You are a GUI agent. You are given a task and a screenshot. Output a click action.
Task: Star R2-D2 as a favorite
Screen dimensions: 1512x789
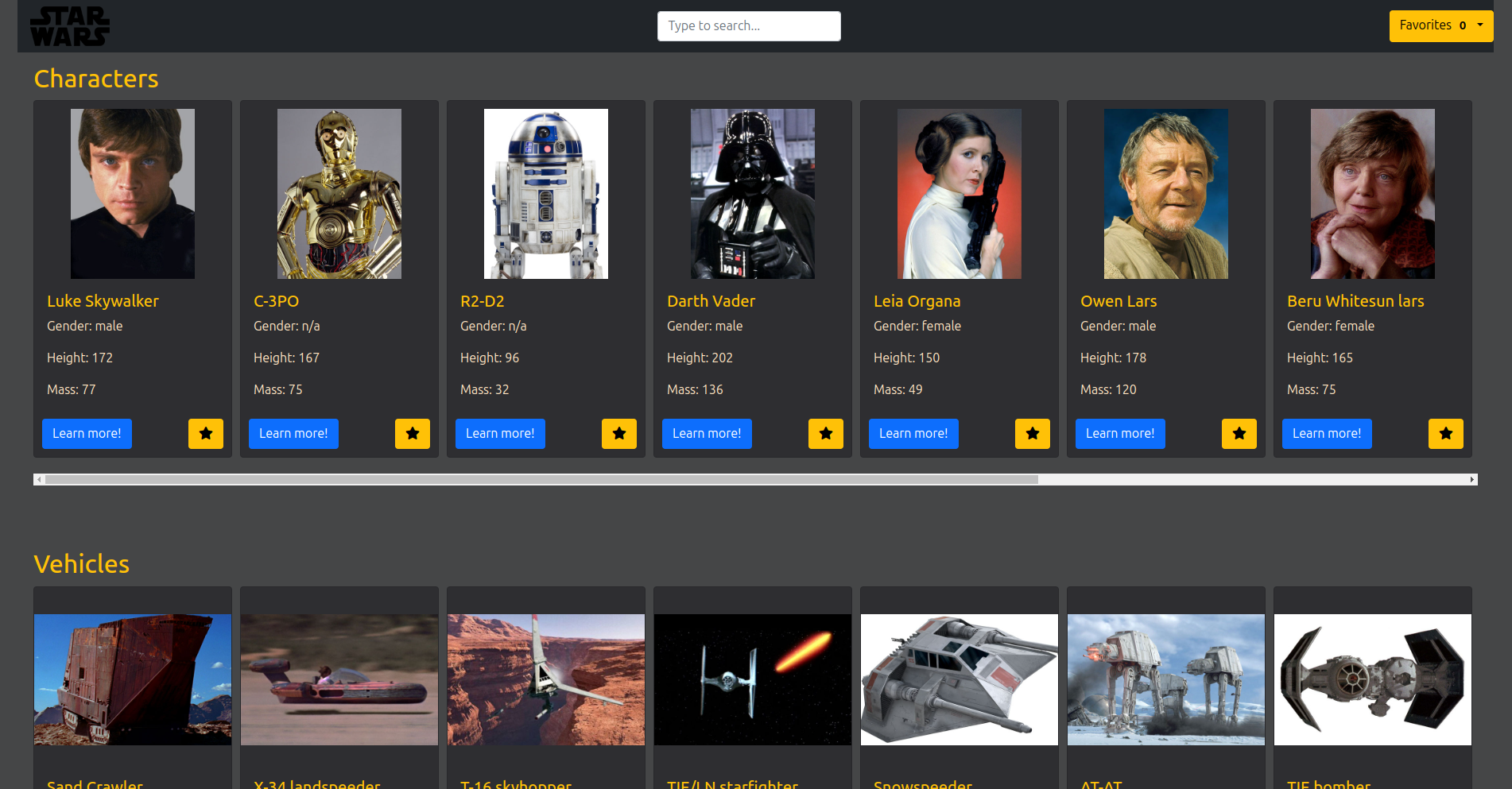619,434
